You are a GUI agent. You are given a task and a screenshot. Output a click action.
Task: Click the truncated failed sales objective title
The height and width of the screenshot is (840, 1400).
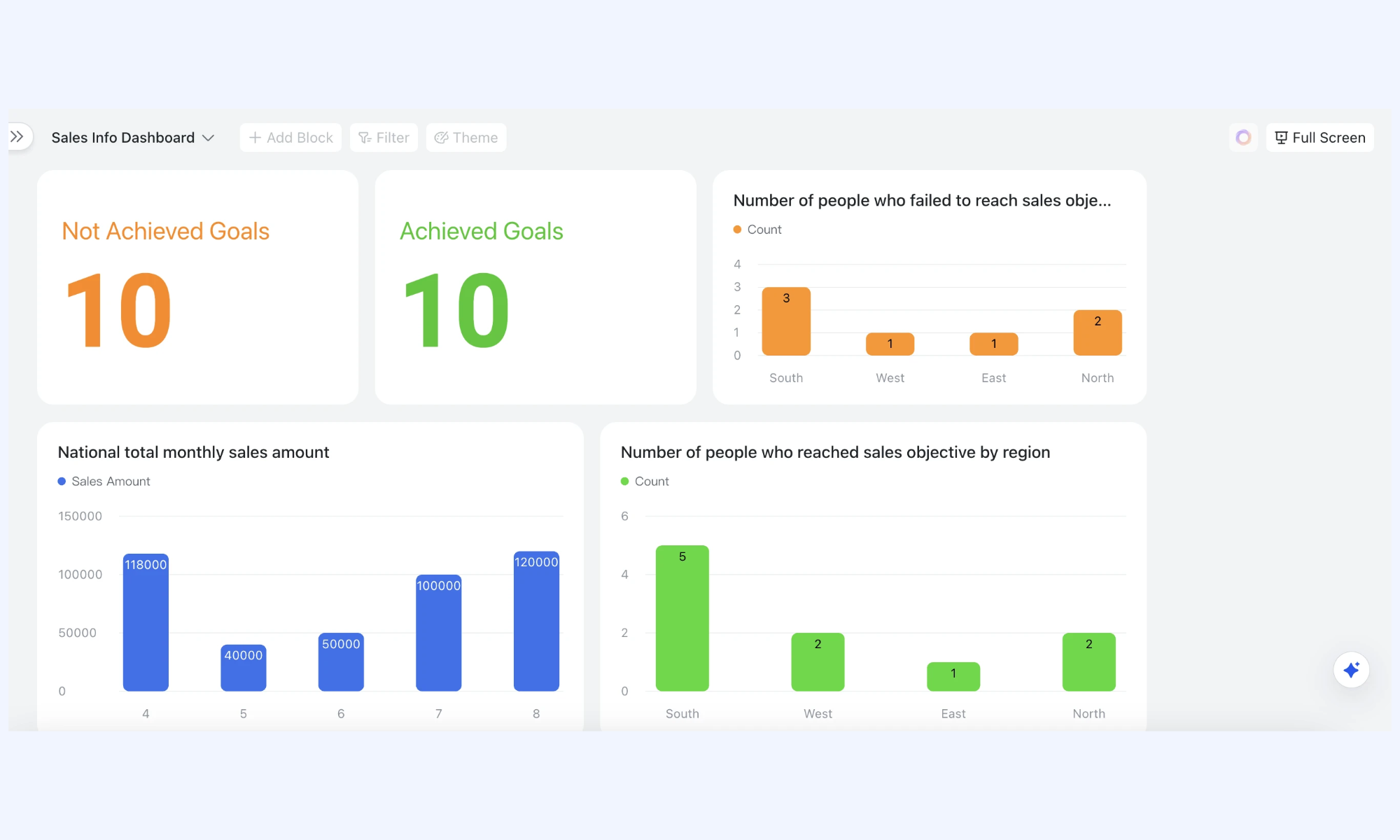coord(922,200)
